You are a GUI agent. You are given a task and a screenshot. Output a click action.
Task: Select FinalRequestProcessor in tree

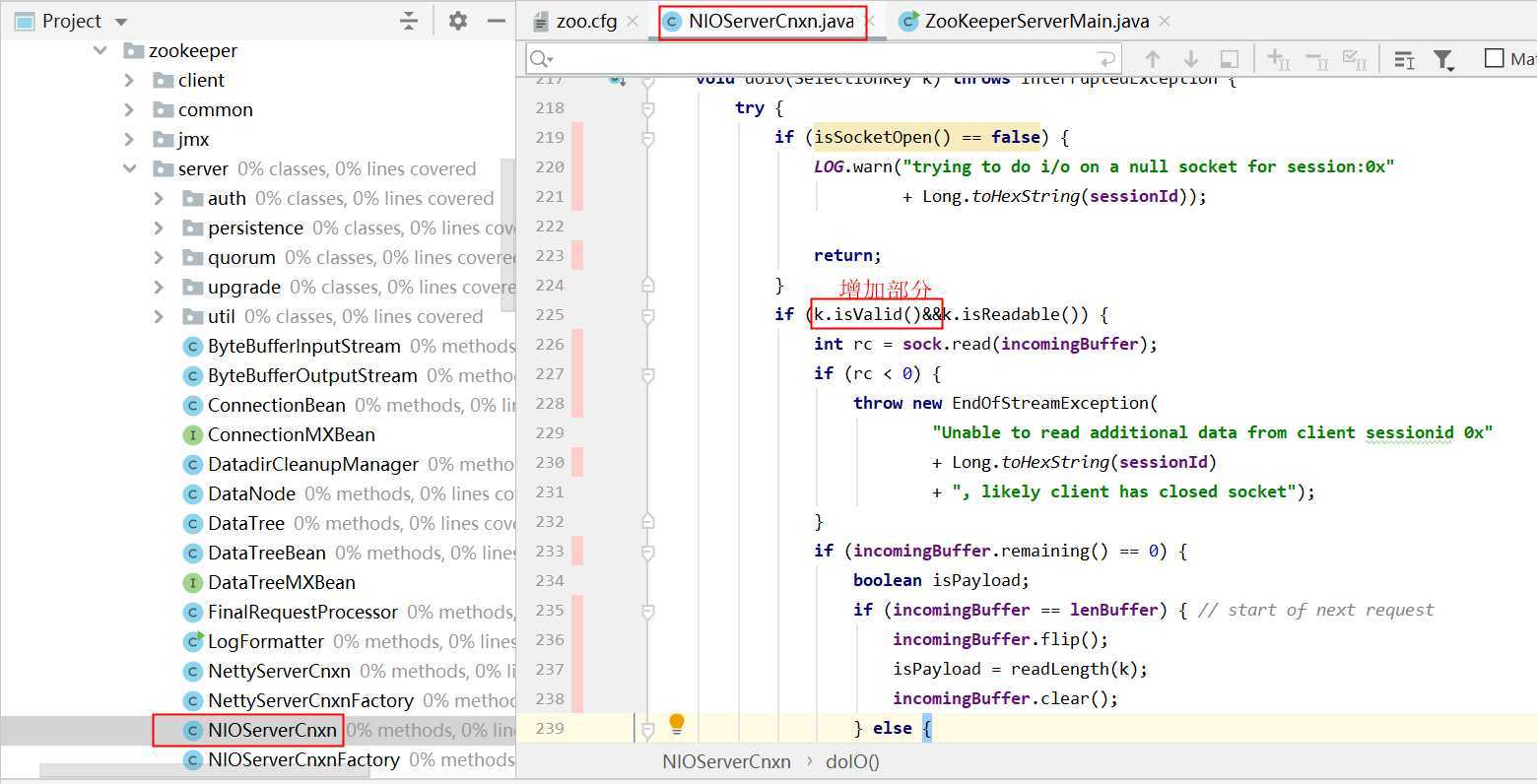[302, 612]
